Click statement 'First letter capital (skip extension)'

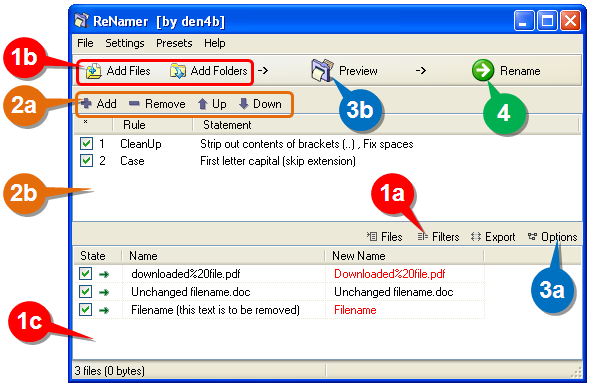(278, 161)
